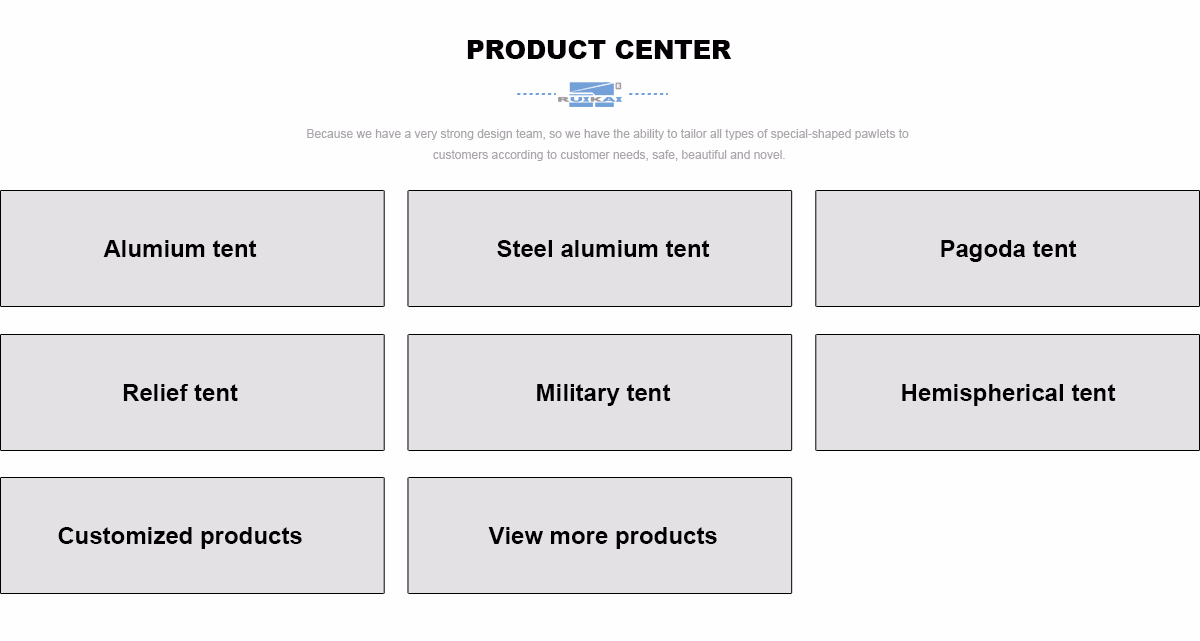
Task: Click the word PRODUCT in the heading
Action: click(536, 50)
